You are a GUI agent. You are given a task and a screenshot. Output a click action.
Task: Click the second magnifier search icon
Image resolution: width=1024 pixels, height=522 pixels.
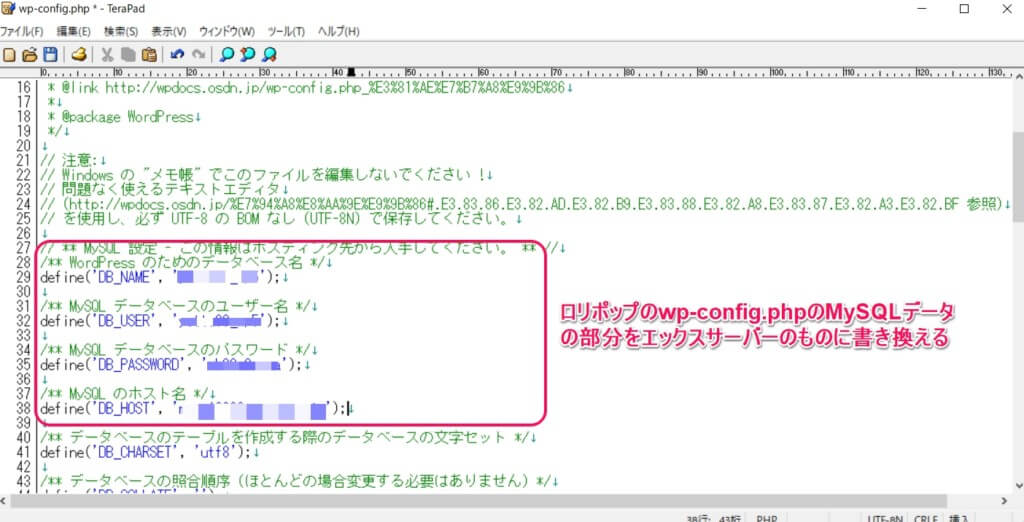(x=248, y=55)
